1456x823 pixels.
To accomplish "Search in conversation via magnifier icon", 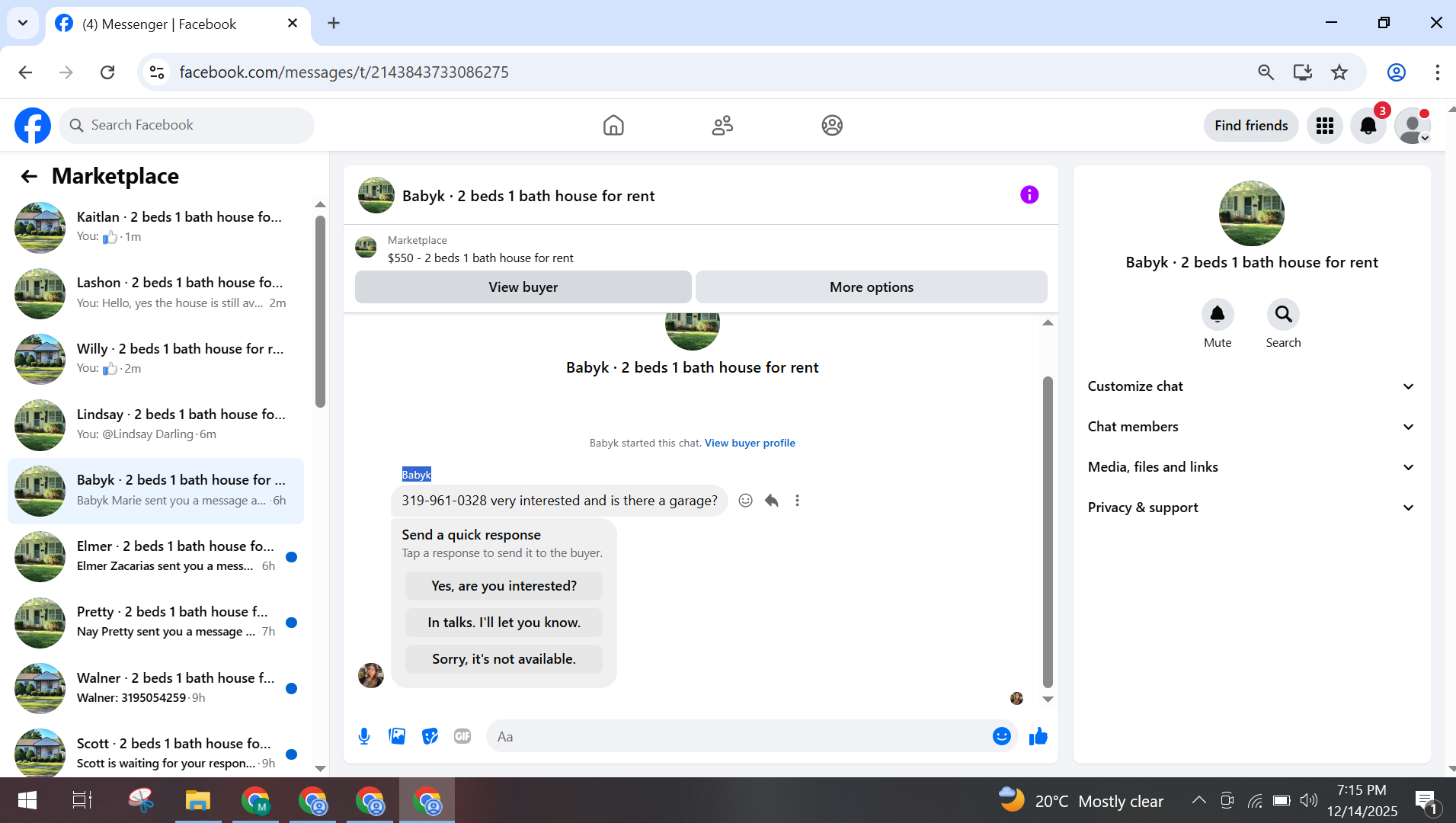I will 1283,314.
